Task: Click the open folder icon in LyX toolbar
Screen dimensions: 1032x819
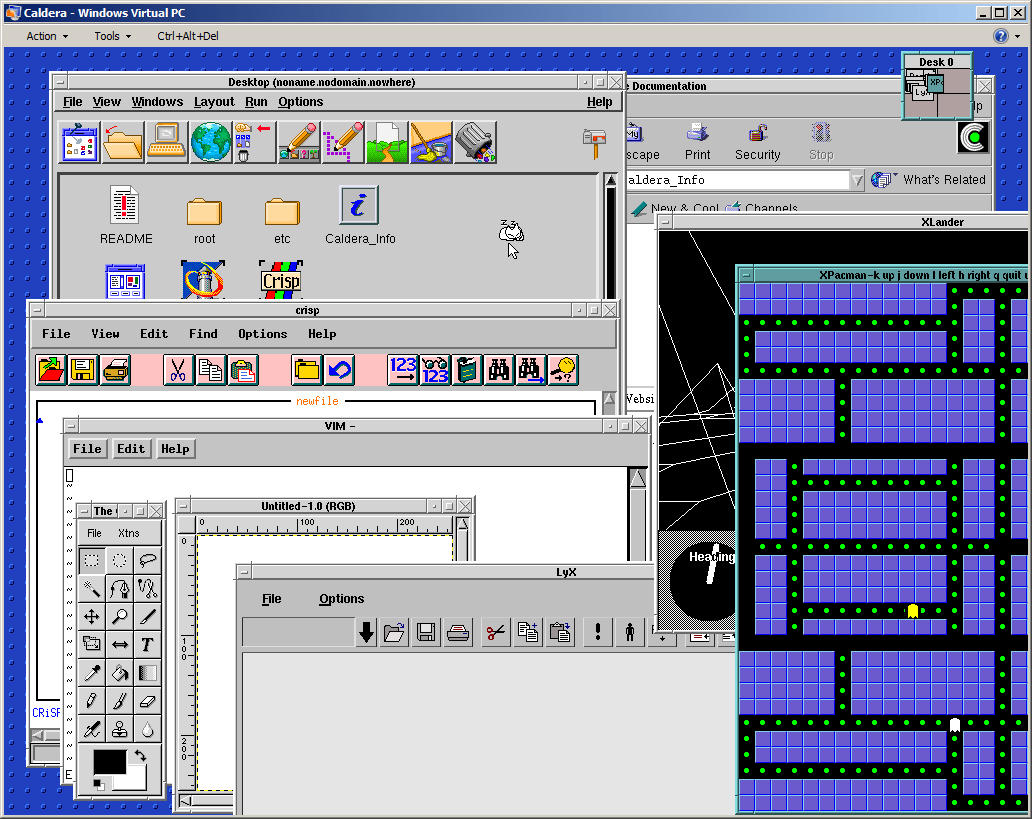Action: (394, 633)
